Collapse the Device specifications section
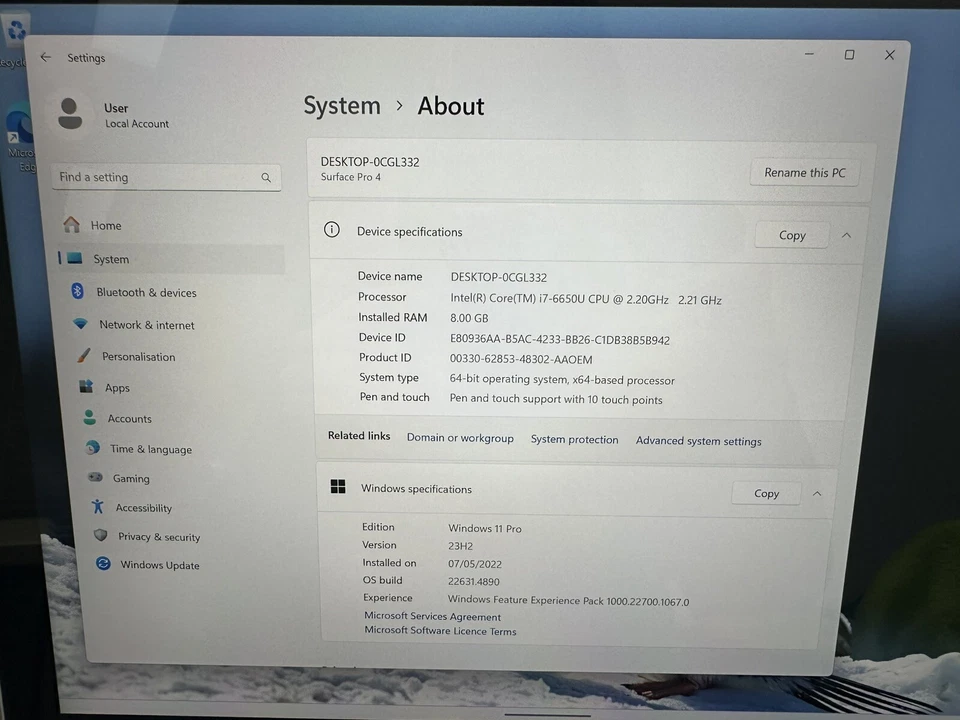The width and height of the screenshot is (960, 720). coord(846,235)
